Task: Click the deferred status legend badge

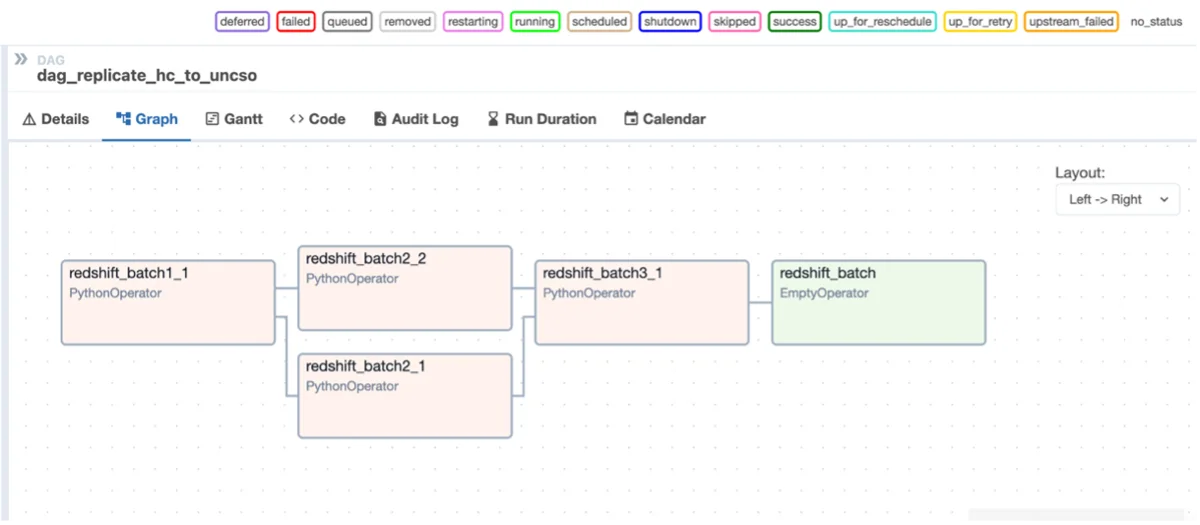Action: [242, 21]
